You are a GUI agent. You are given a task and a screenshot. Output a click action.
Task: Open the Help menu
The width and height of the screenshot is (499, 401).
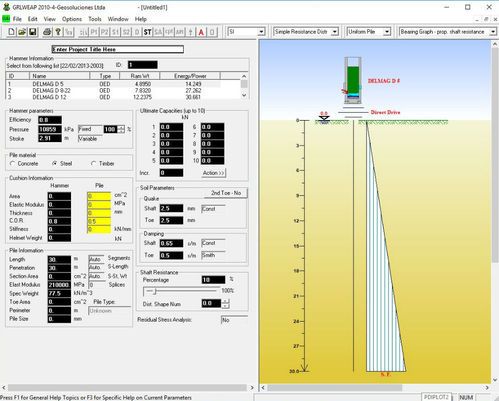141,19
